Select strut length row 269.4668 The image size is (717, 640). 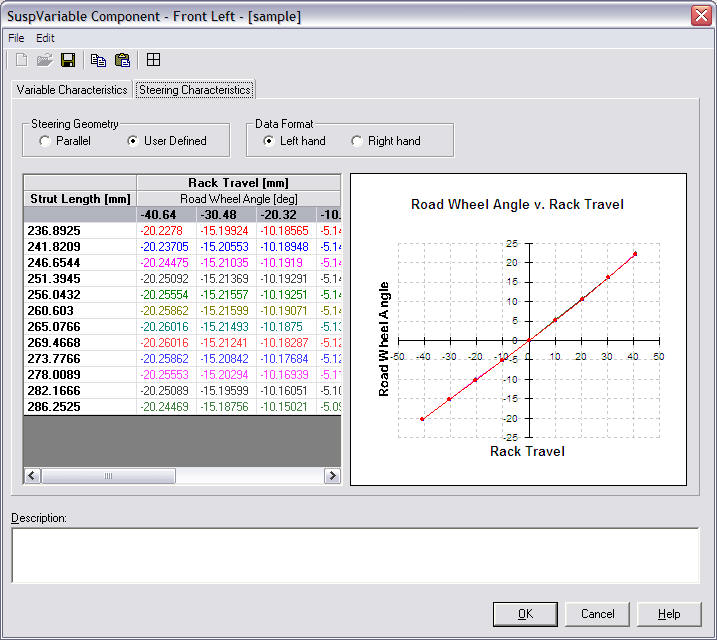point(80,342)
